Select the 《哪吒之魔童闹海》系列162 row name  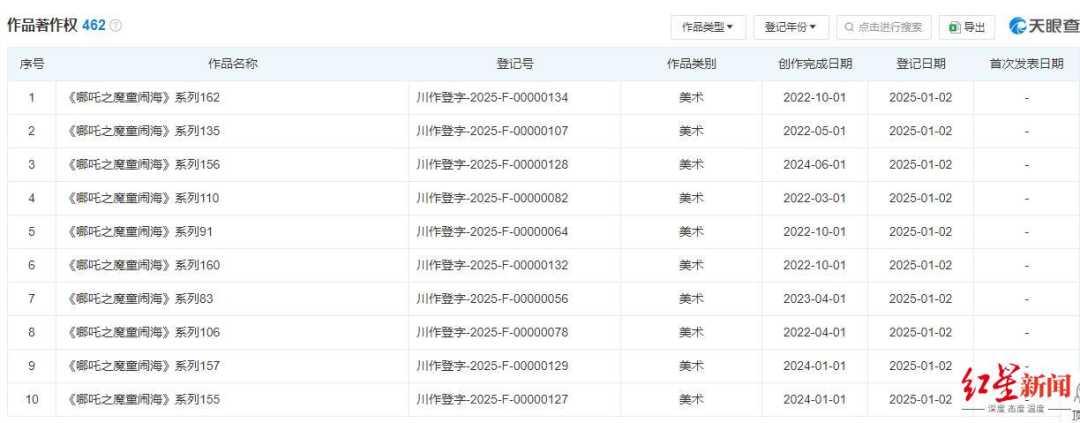(x=143, y=98)
